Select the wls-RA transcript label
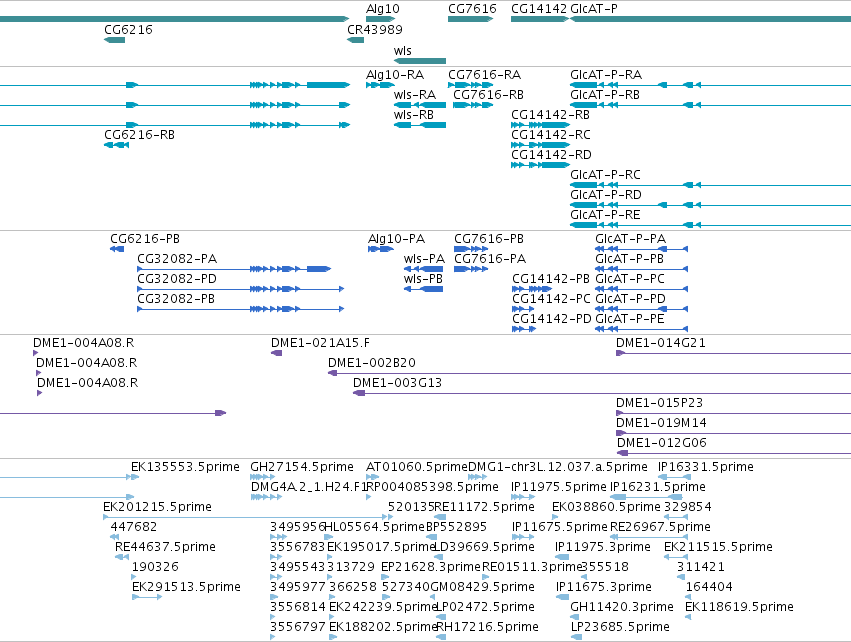The height and width of the screenshot is (642, 851). (415, 94)
